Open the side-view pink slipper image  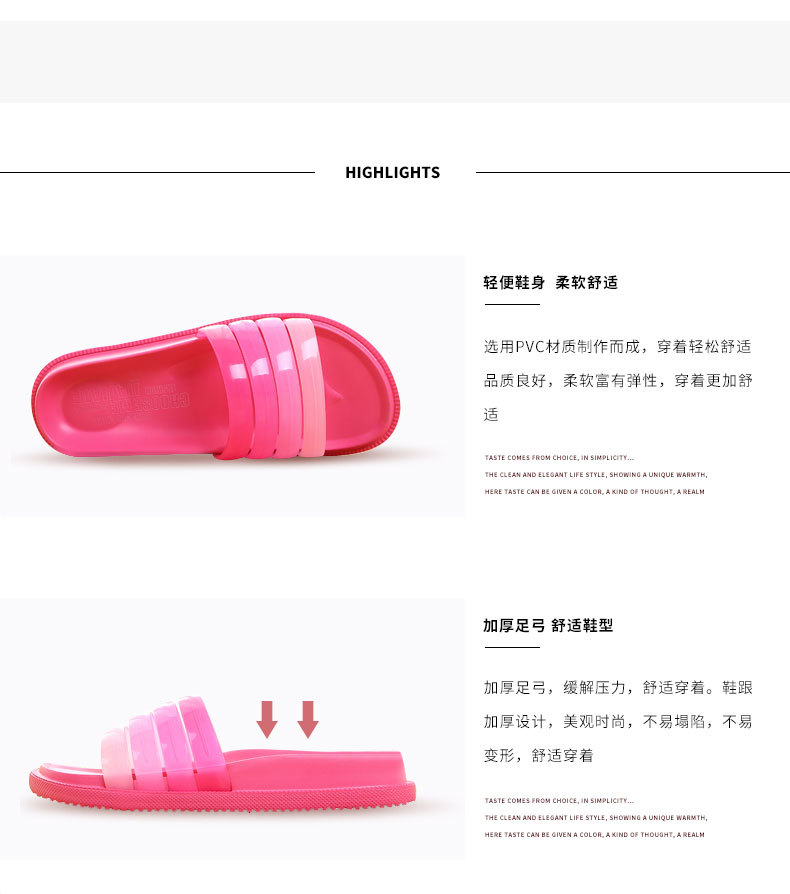(x=232, y=729)
